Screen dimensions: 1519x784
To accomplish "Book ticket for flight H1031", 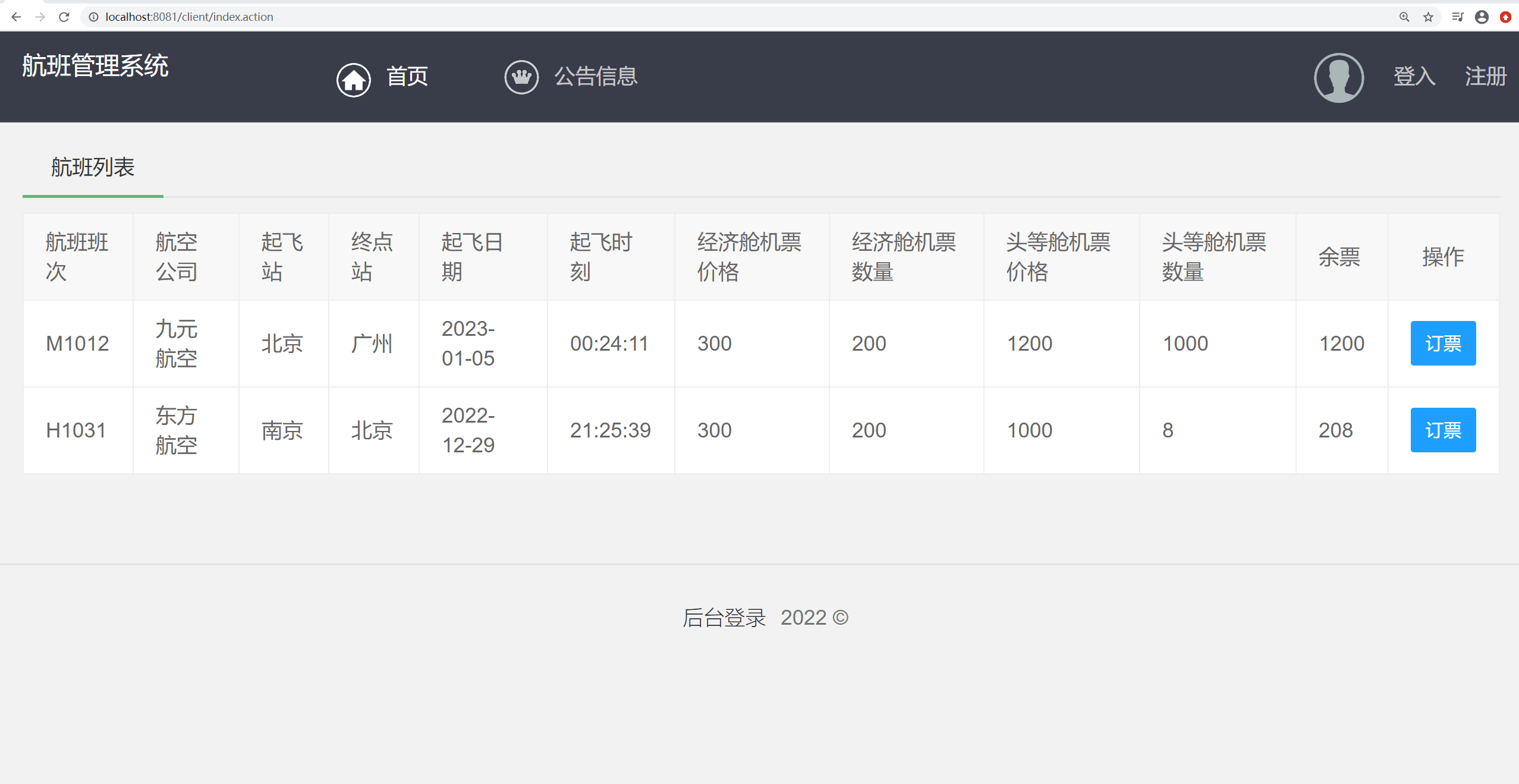I will tap(1443, 430).
